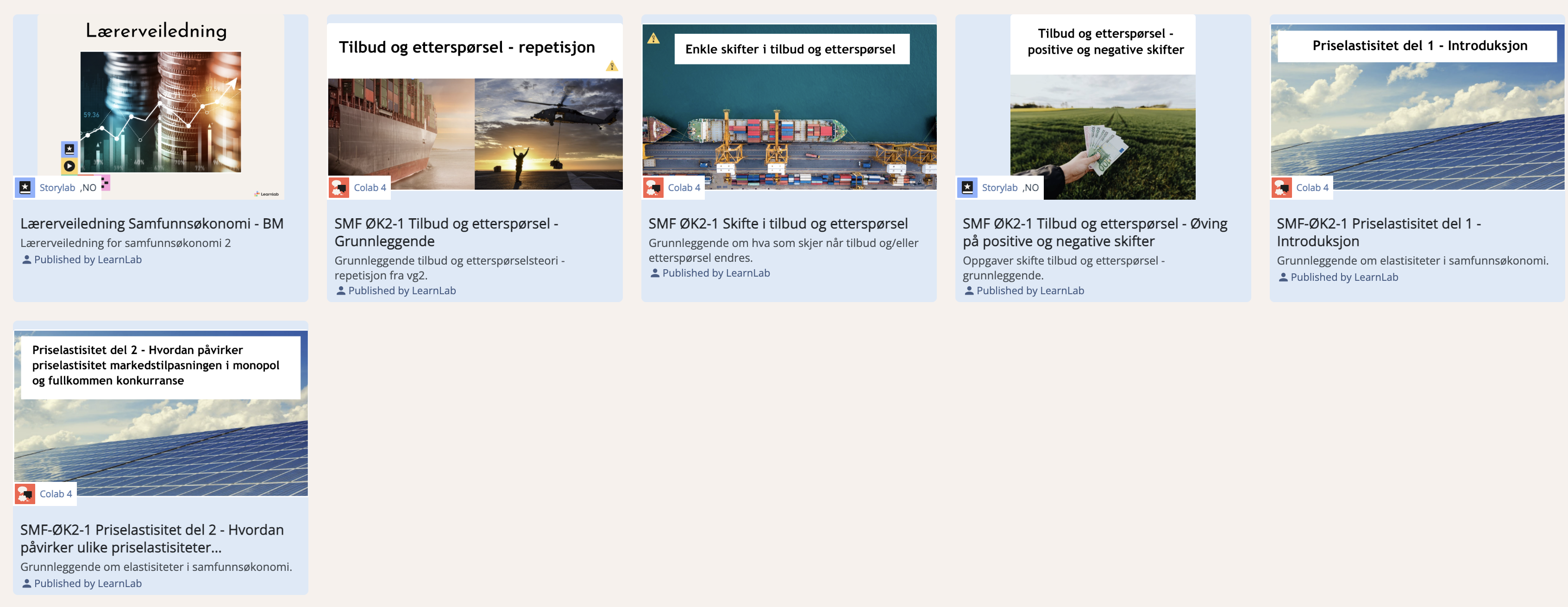Click blue star-book icon on Lærerveiledning thumbnail

69,149
